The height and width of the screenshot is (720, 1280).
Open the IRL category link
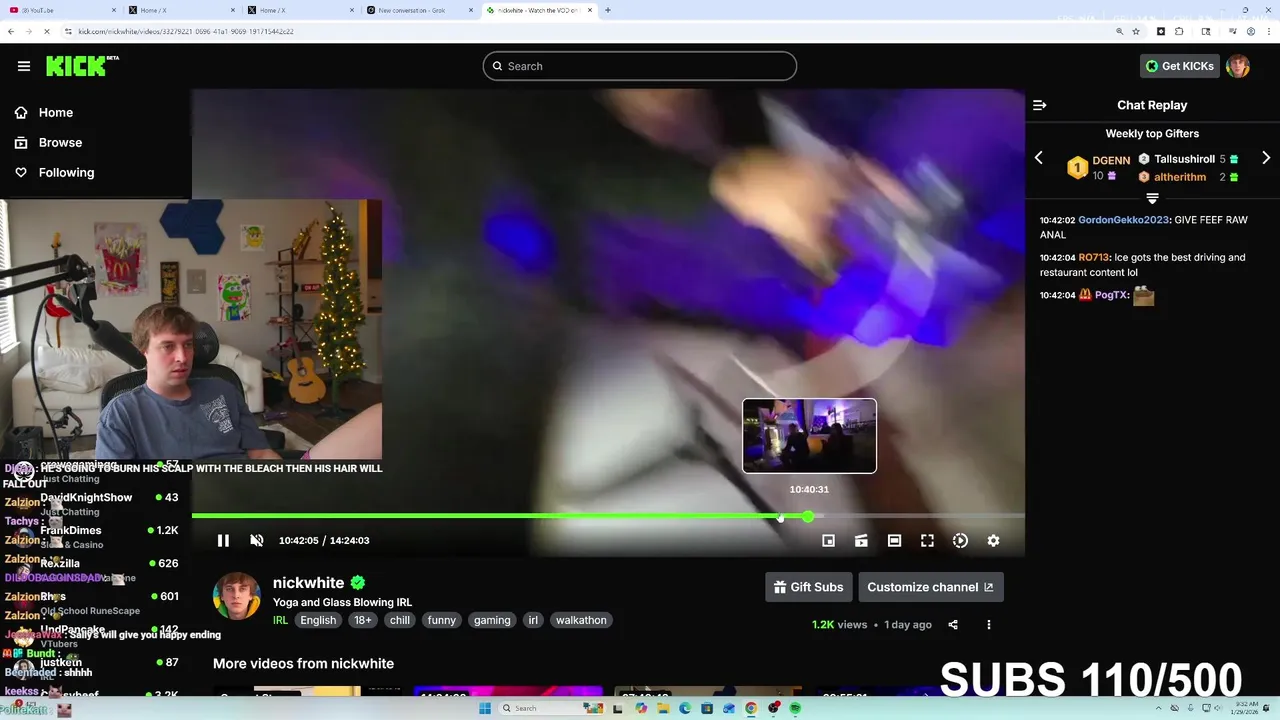(280, 620)
